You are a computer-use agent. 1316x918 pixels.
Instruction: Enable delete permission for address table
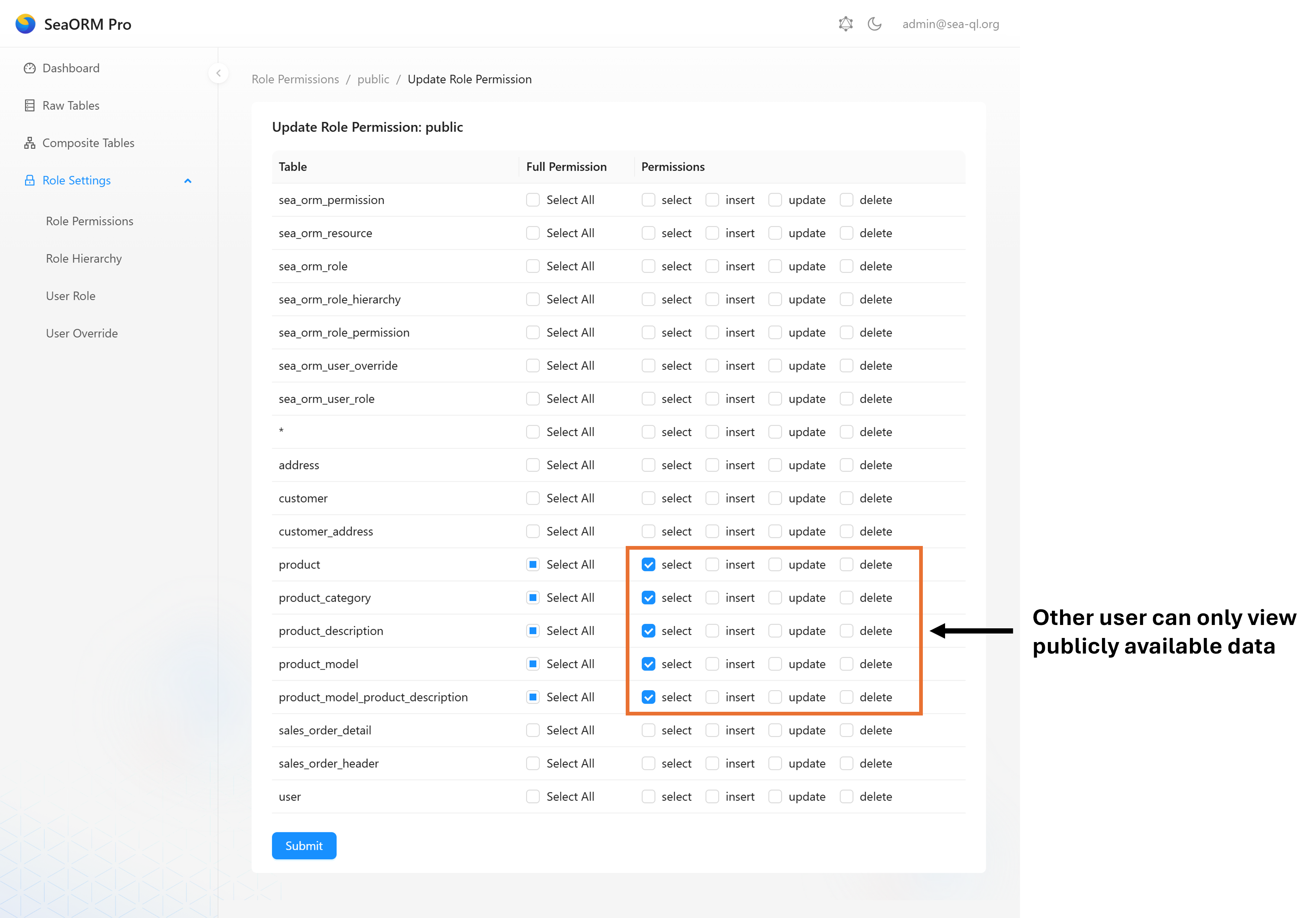[x=846, y=465]
